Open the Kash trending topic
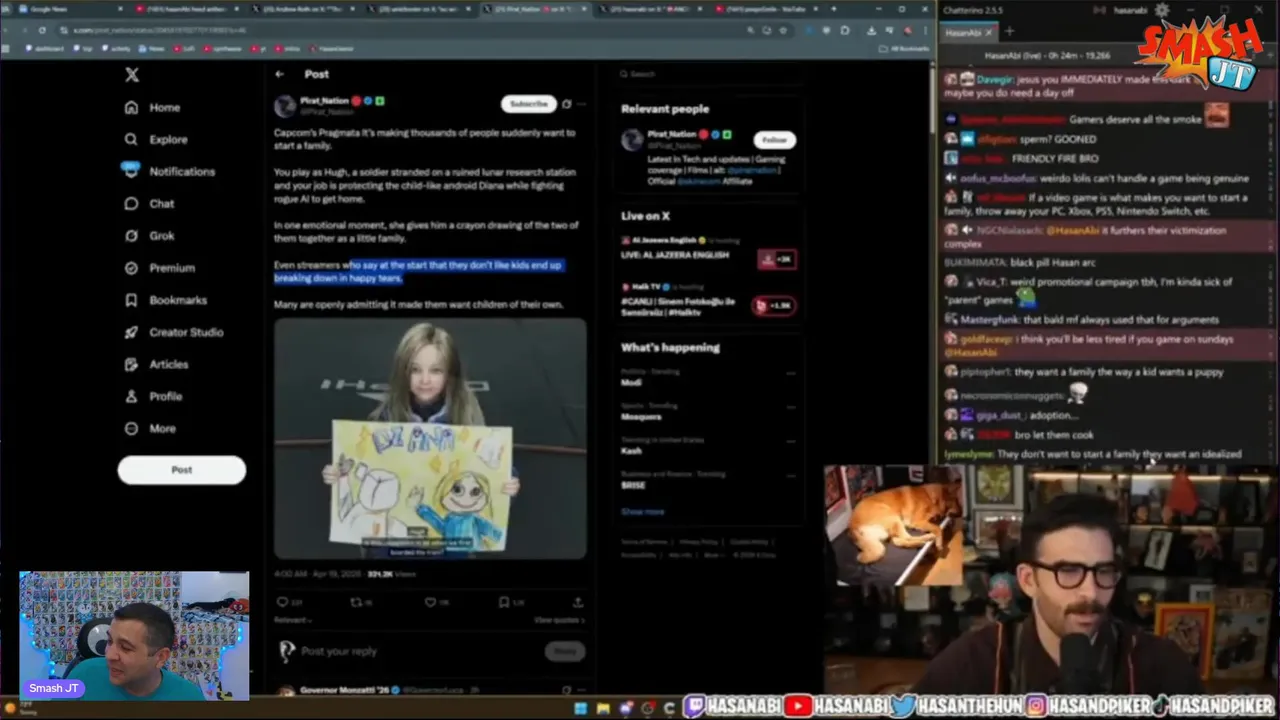The height and width of the screenshot is (720, 1280). pyautogui.click(x=631, y=451)
